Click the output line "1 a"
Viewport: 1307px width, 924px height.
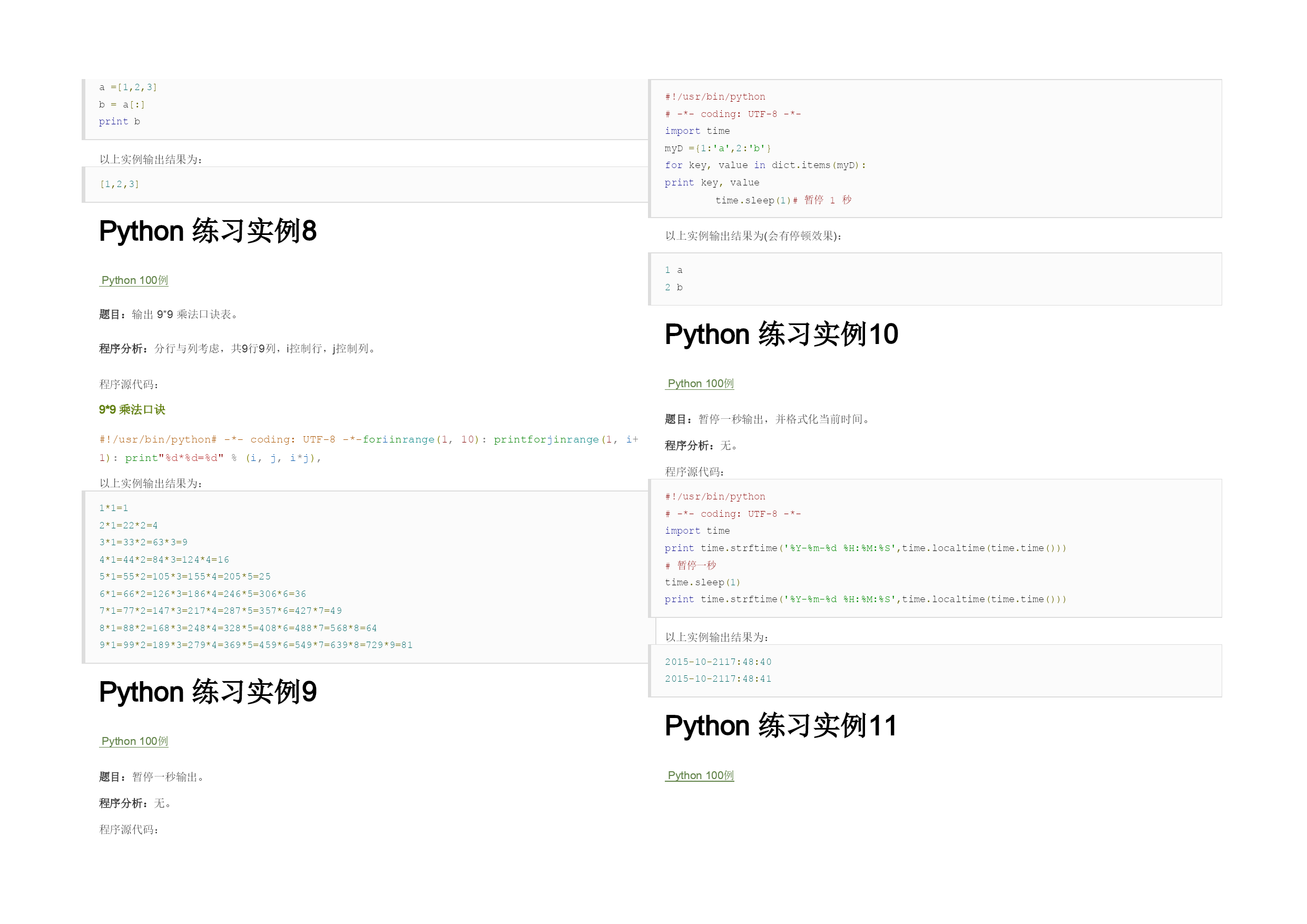(x=673, y=270)
